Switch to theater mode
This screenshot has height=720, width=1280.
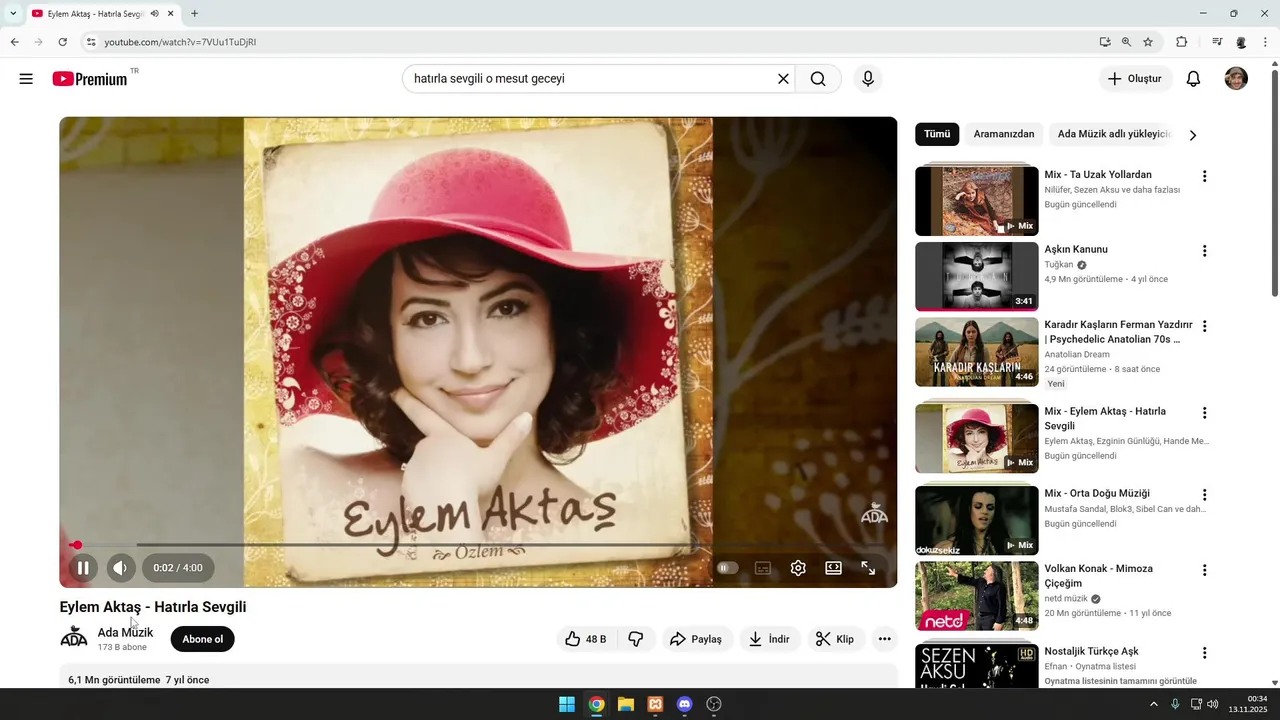(x=833, y=568)
